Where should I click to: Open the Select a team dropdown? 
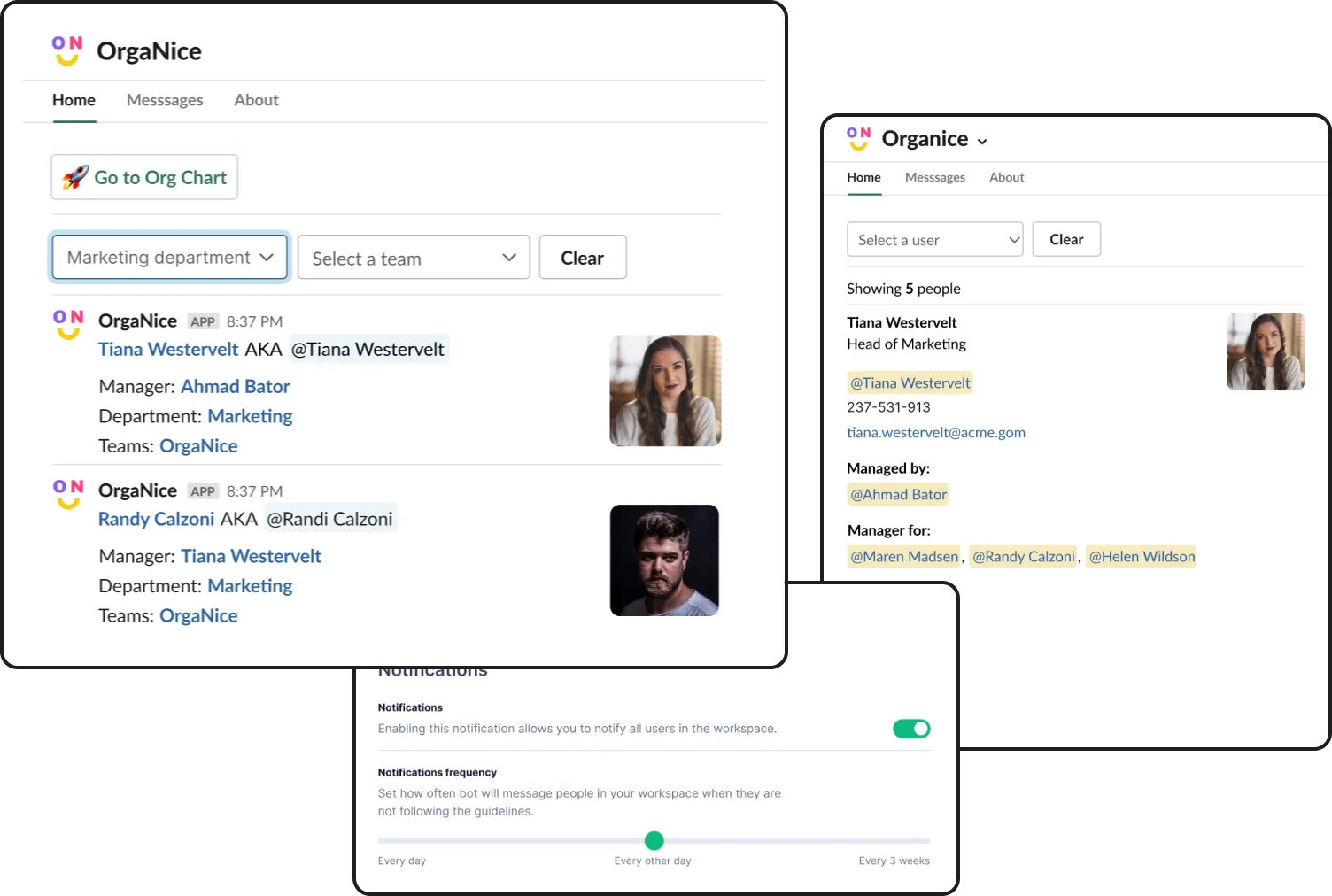[x=413, y=257]
